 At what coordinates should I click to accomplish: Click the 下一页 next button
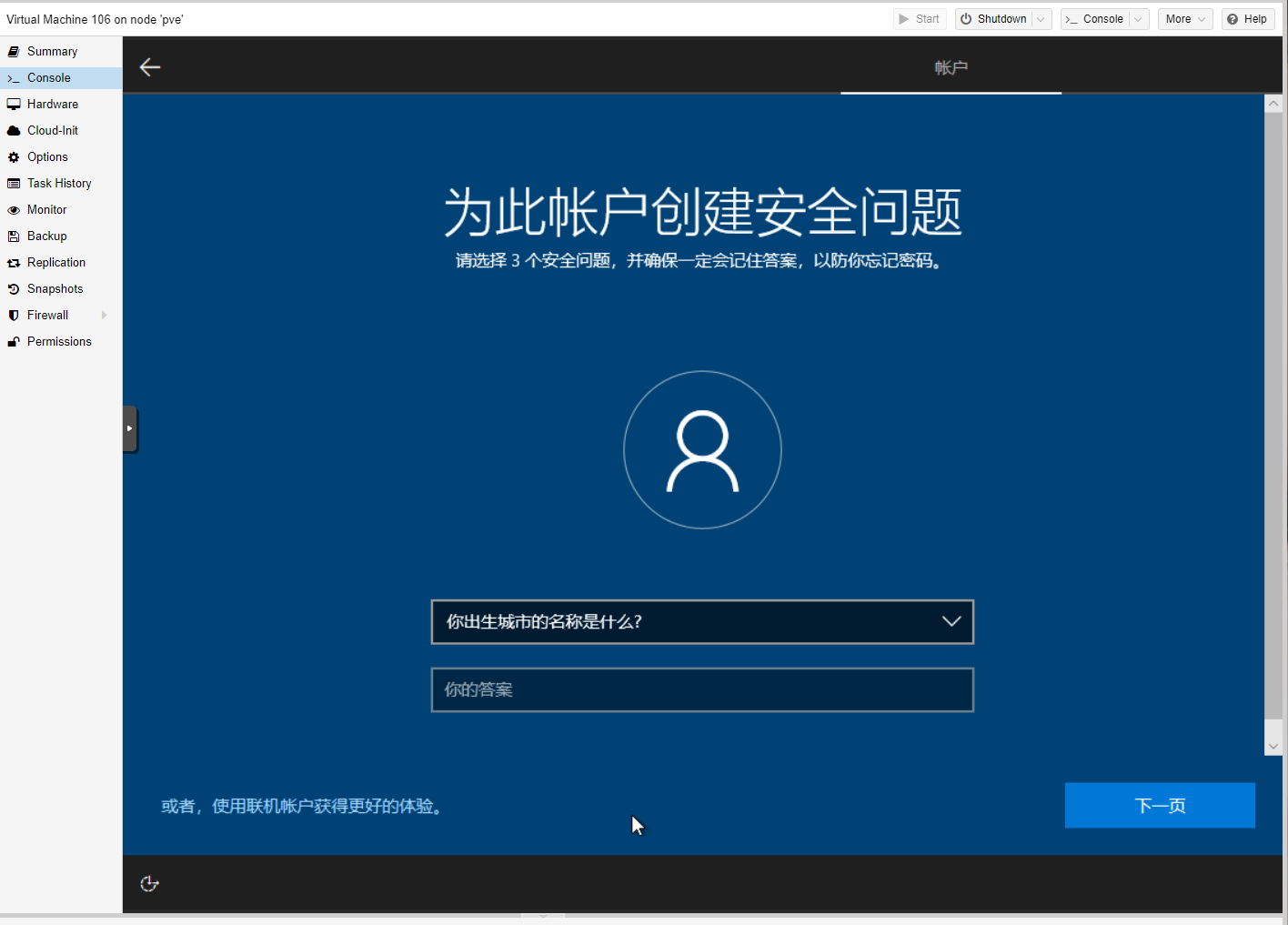coord(1160,806)
